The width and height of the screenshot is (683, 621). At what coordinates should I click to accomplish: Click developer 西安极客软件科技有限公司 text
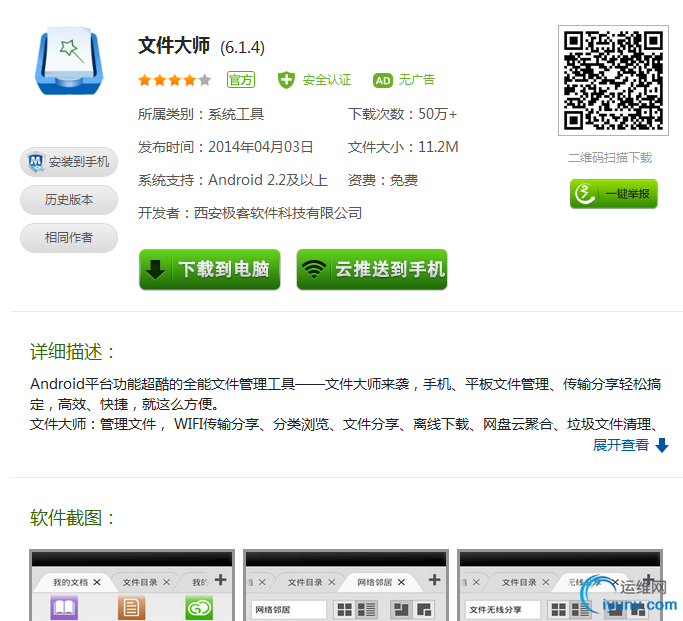click(x=278, y=213)
